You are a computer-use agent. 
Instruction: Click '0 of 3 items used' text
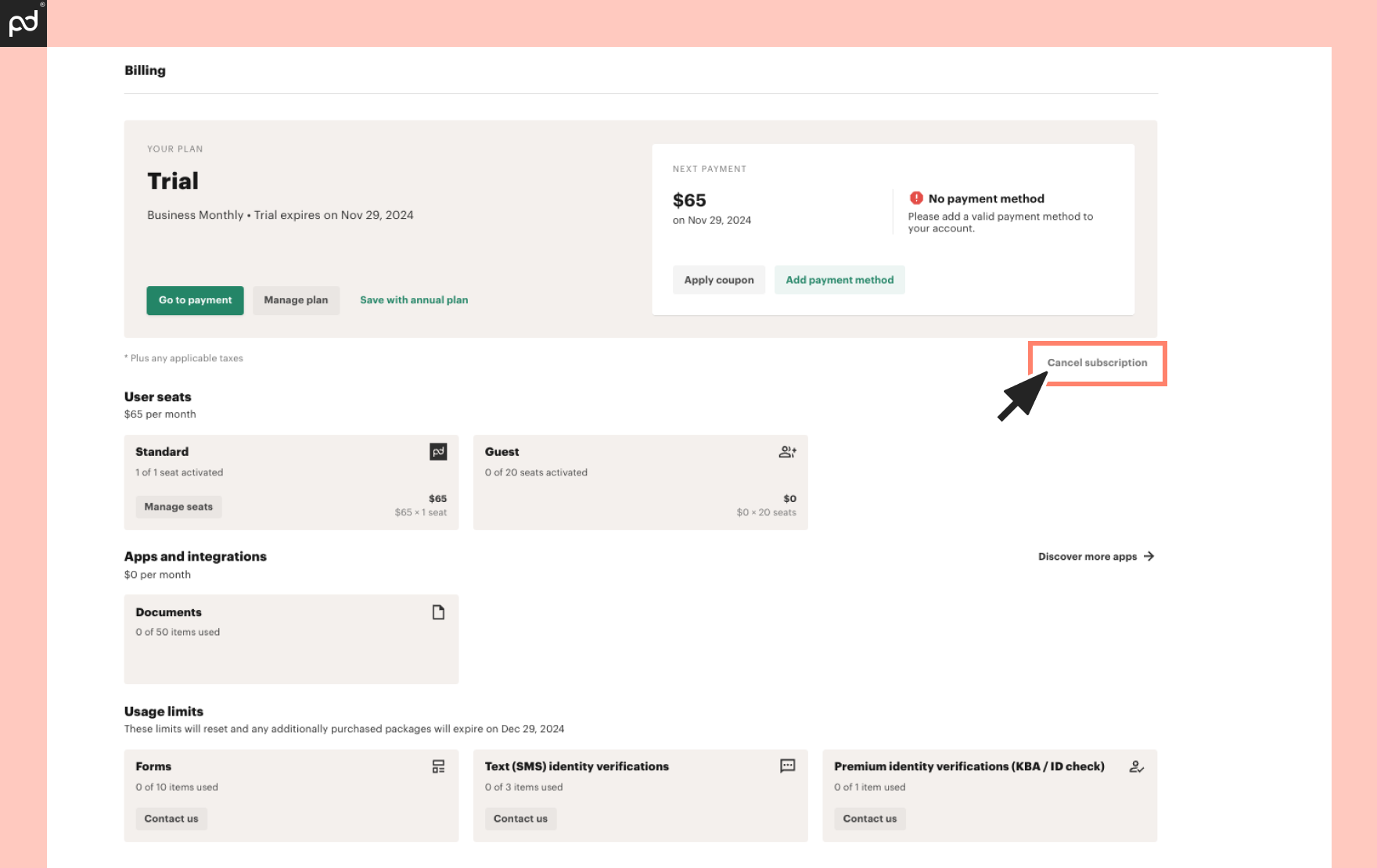[x=523, y=787]
